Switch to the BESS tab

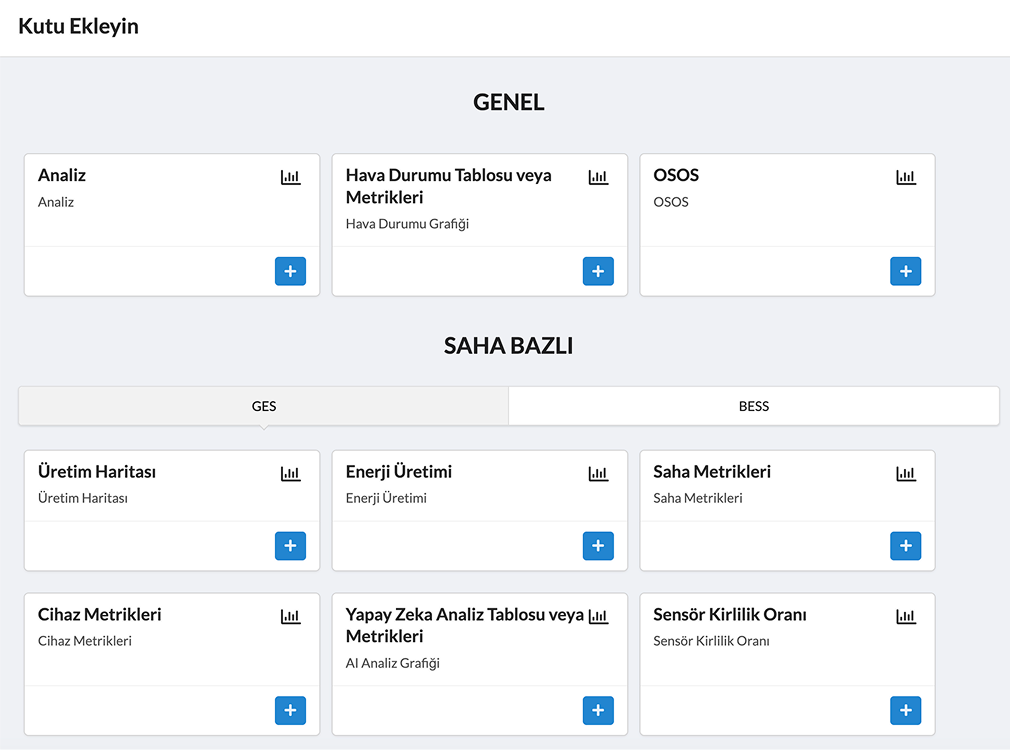[754, 406]
